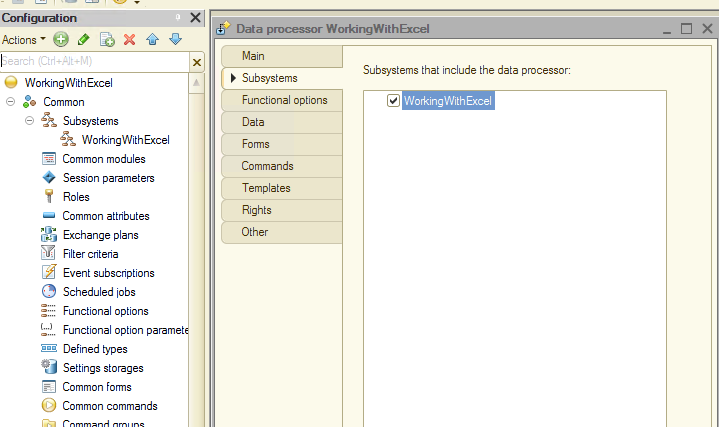Open the Commands tab
Viewport: 719px width, 427px height.
(282, 166)
